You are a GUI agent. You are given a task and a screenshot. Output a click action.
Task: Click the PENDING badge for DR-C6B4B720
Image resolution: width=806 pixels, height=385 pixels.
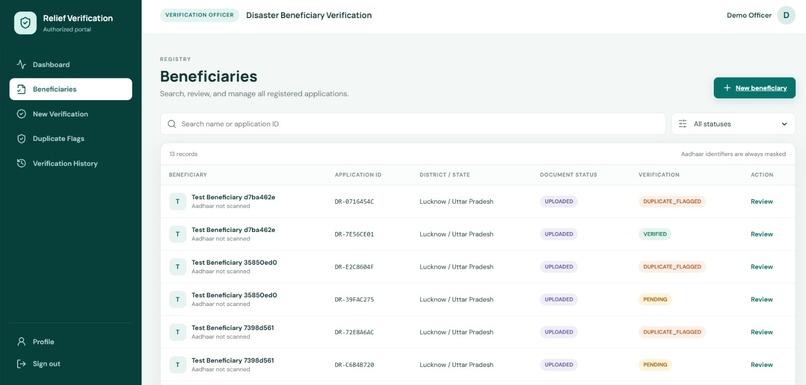click(x=655, y=364)
